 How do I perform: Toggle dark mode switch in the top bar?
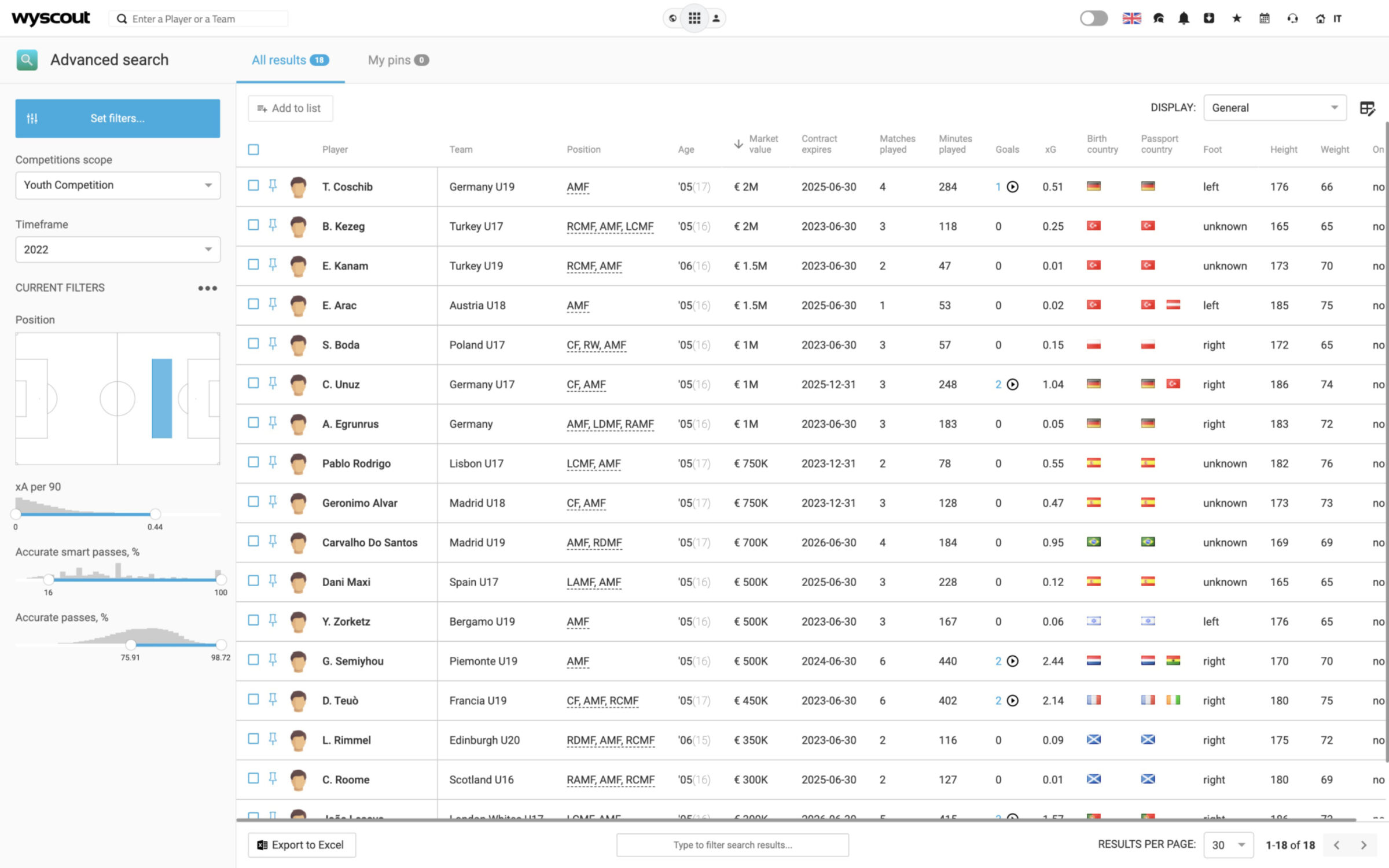tap(1093, 18)
